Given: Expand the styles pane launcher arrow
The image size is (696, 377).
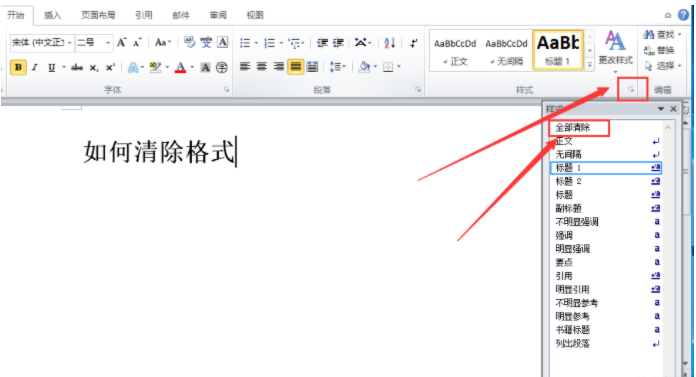Looking at the screenshot, I should (x=631, y=90).
